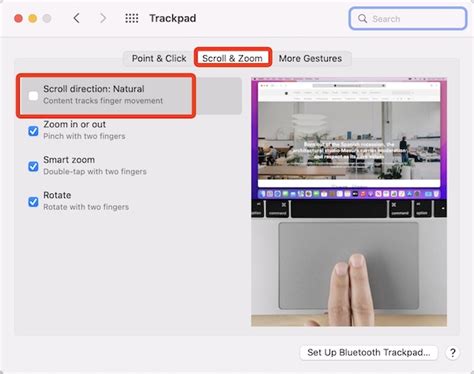474x374 pixels.
Task: Focus the Search field
Action: point(408,19)
